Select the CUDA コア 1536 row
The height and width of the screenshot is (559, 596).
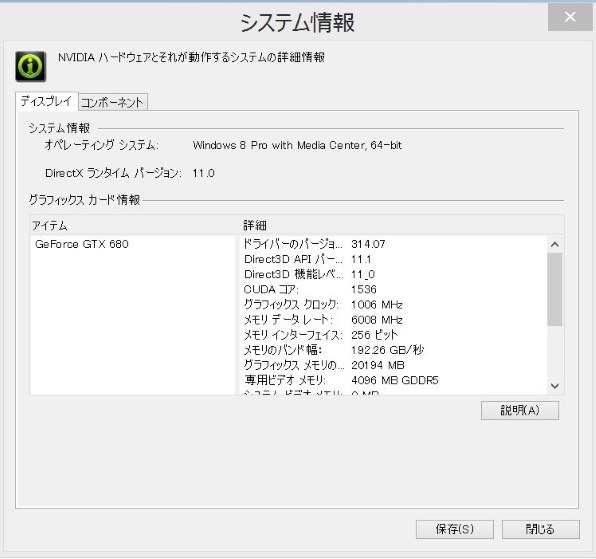tap(393, 290)
